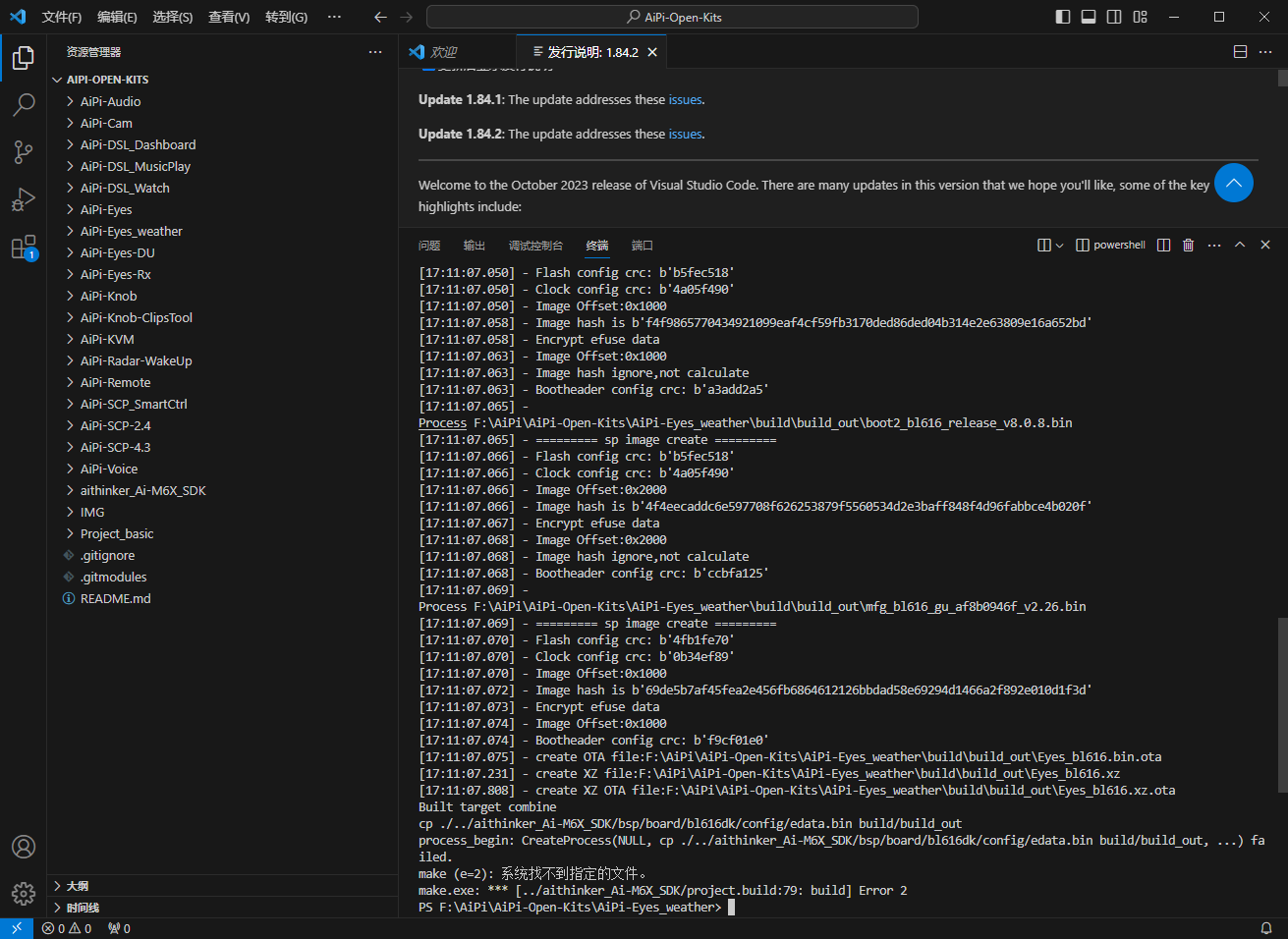The image size is (1288, 939).
Task: Click the AiPi-Open-Kits command center search box
Action: (x=672, y=17)
